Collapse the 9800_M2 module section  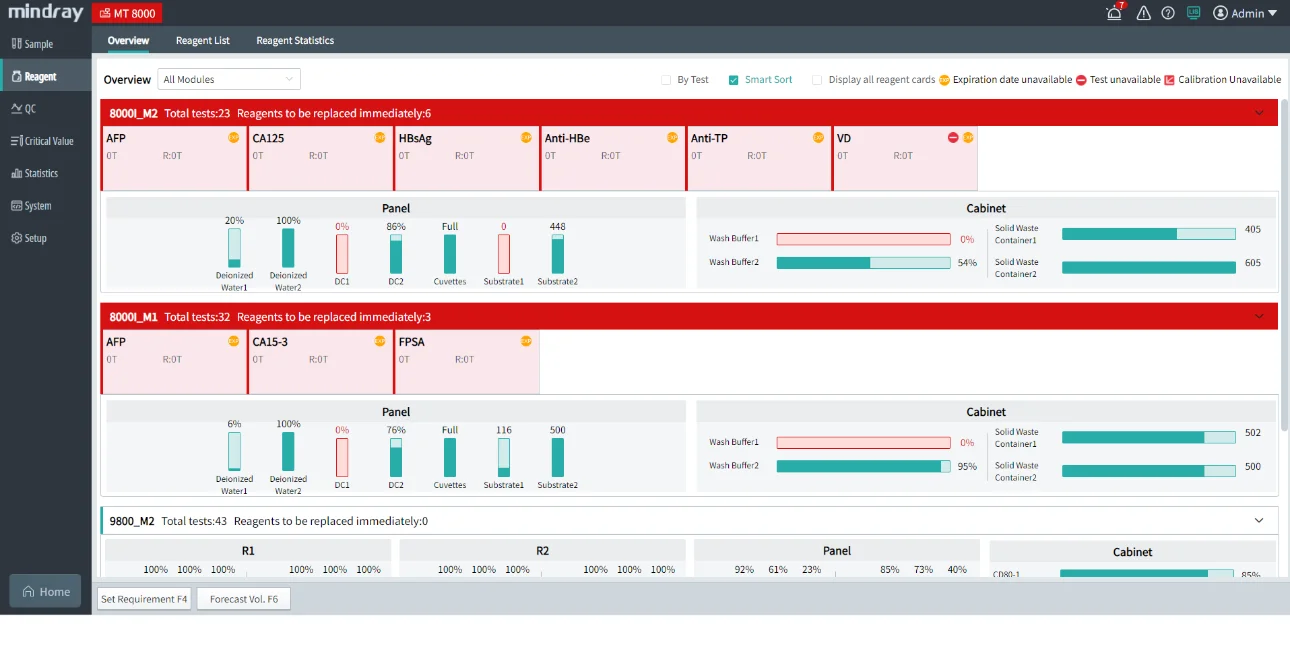[1259, 521]
